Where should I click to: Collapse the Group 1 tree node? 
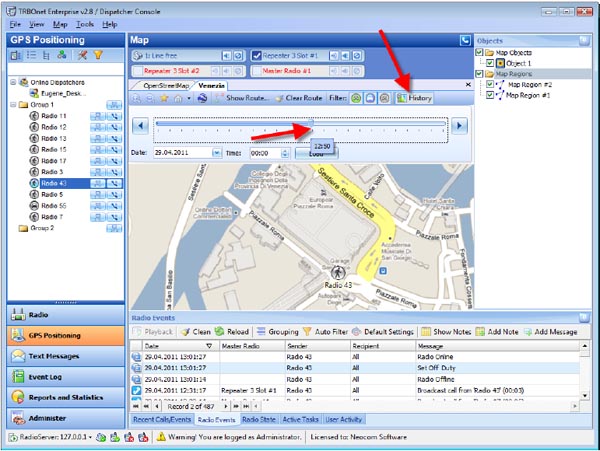pyautogui.click(x=13, y=104)
